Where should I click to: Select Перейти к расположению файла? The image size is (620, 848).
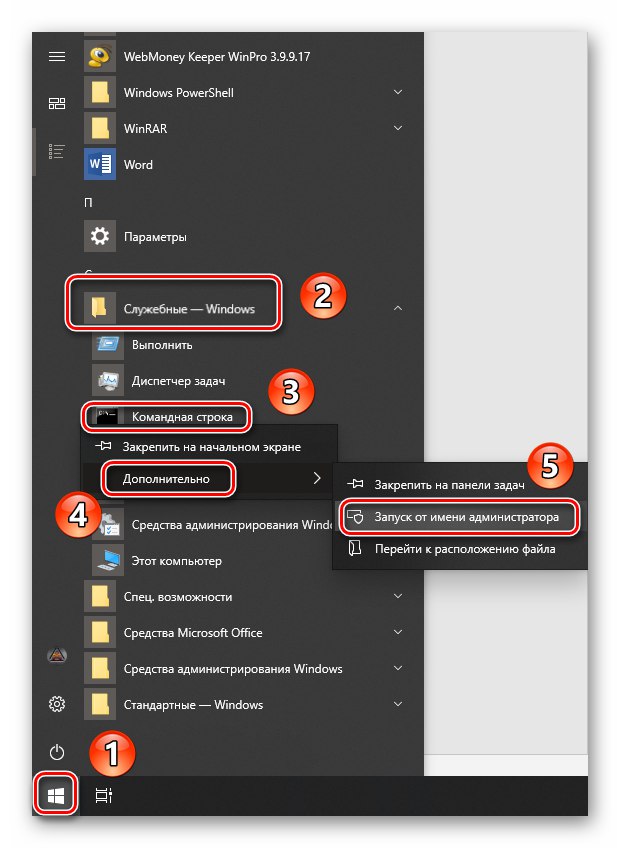pyautogui.click(x=460, y=549)
